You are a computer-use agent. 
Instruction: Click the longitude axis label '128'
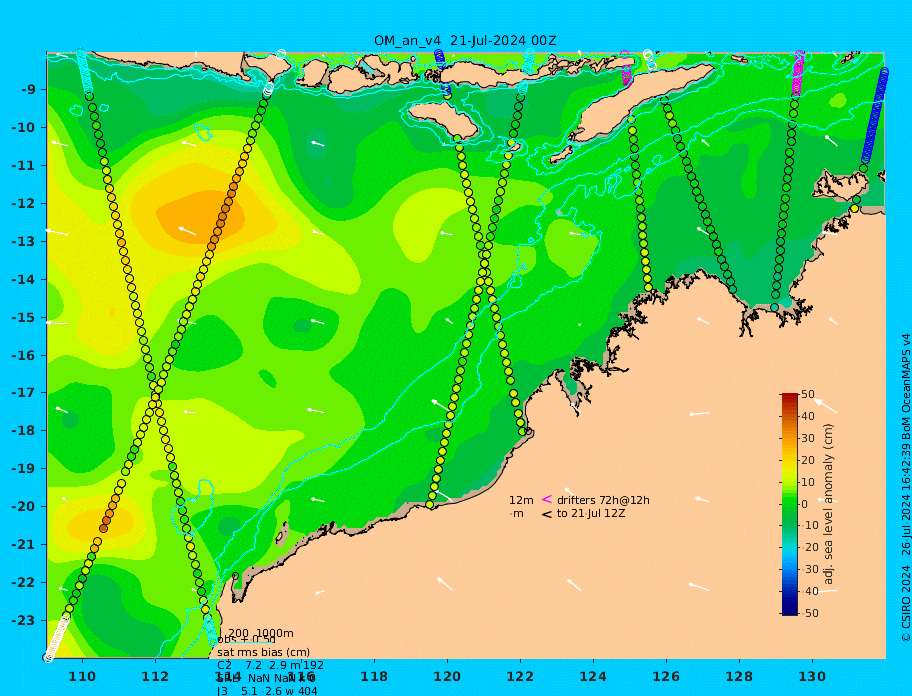point(739,677)
